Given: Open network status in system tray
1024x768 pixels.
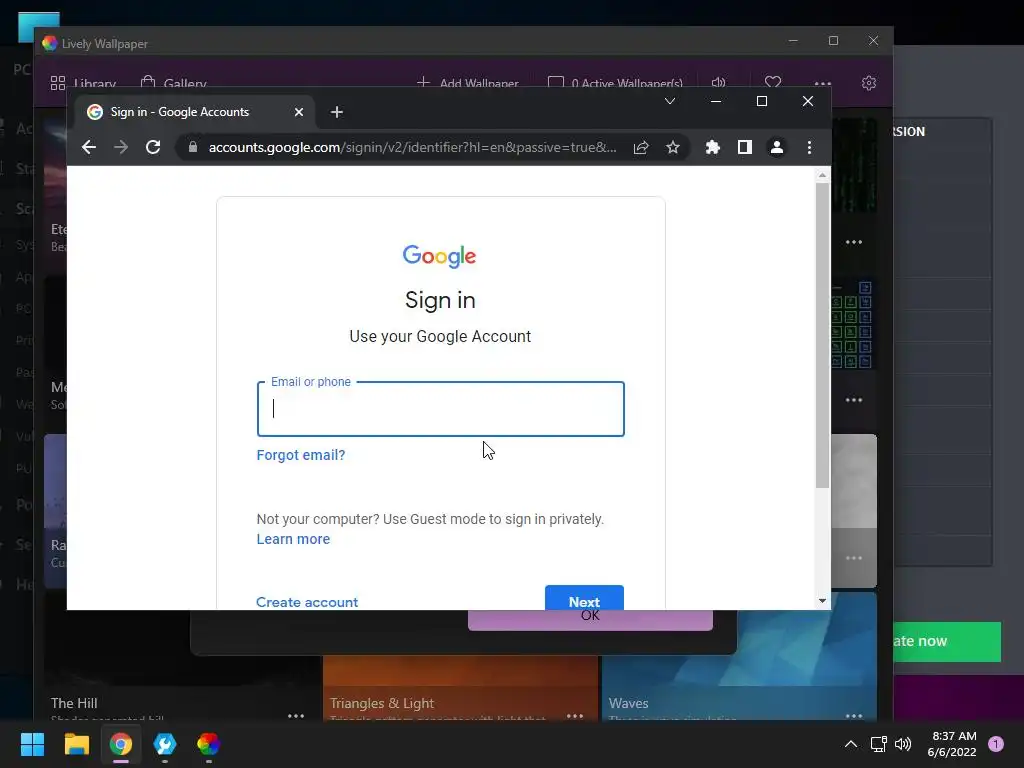Looking at the screenshot, I should tap(878, 744).
